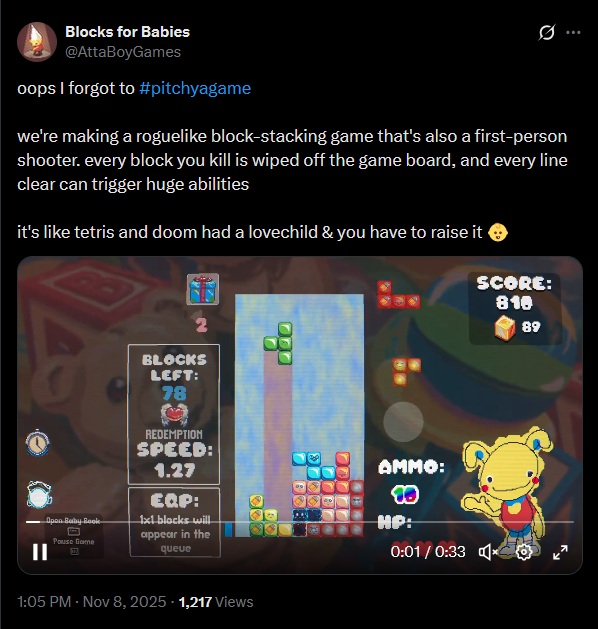Seek along the video progress bar

[300, 522]
